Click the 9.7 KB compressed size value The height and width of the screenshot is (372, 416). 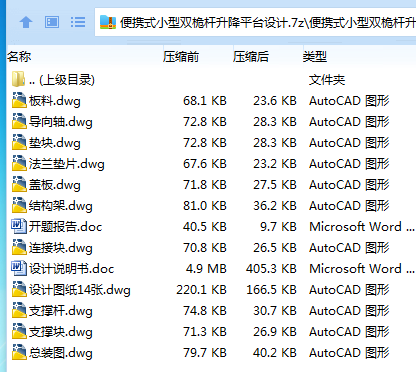coord(278,227)
